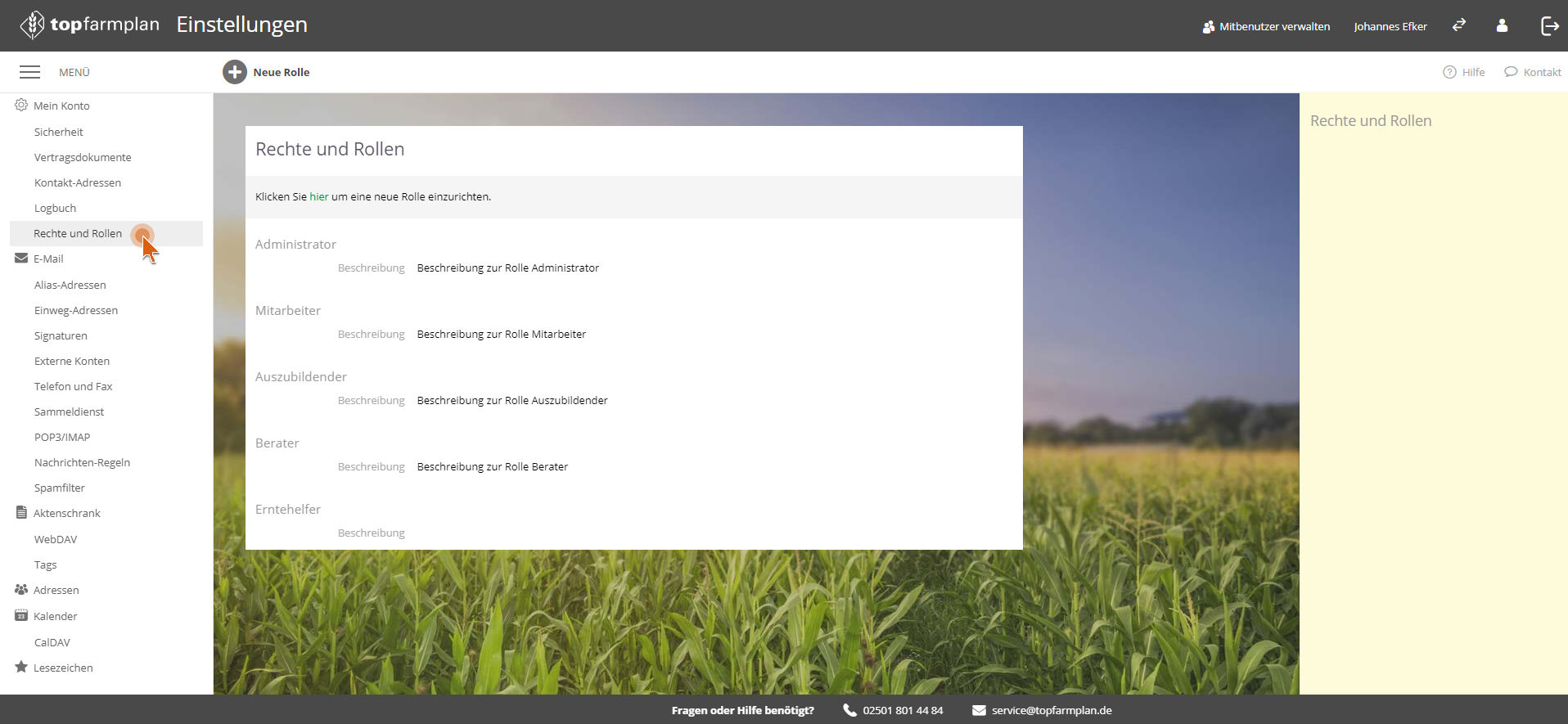This screenshot has width=1568, height=724.
Task: Click the phone number 02501 801 44 84
Action: coord(903,710)
